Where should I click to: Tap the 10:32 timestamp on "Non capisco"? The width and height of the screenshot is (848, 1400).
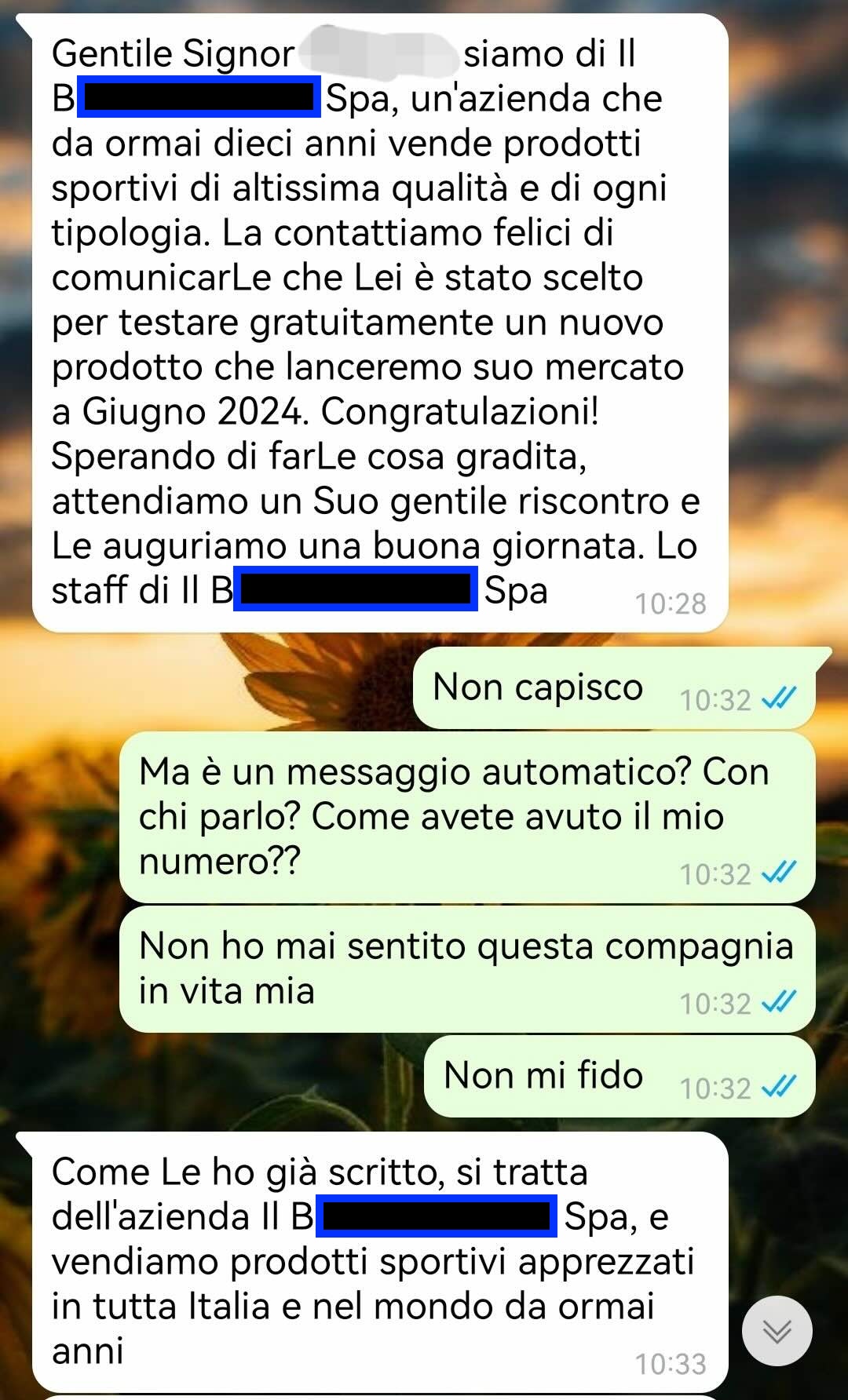pos(715,699)
